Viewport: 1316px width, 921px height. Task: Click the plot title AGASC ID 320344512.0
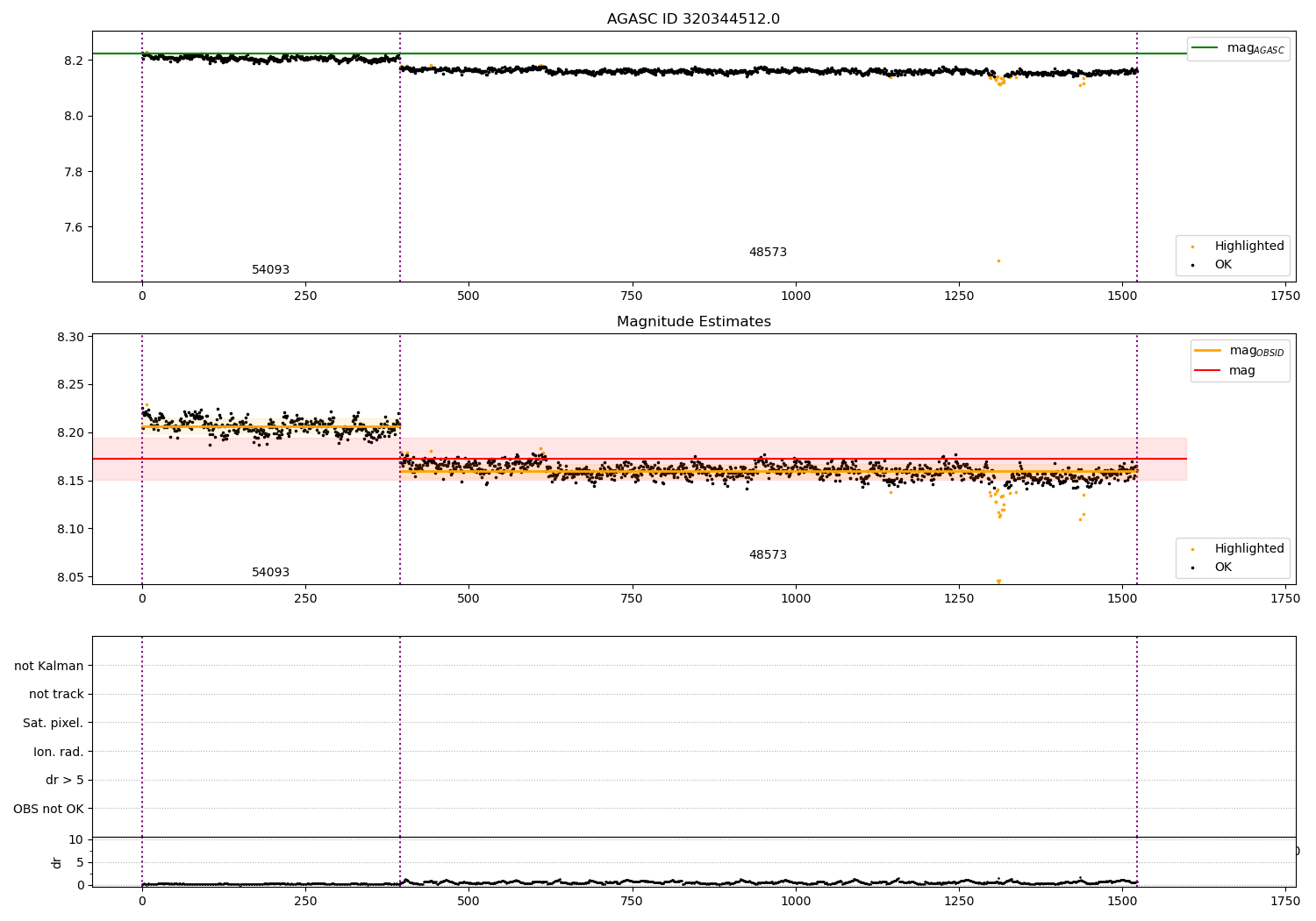point(693,19)
